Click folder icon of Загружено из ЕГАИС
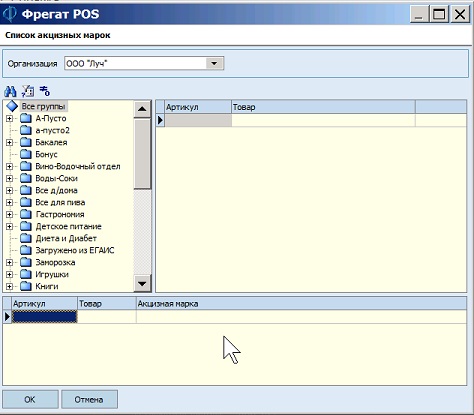The image size is (474, 415). (x=26, y=250)
